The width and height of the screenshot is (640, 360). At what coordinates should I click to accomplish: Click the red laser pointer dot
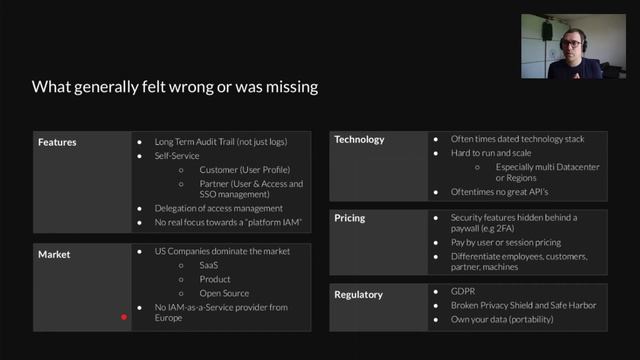click(x=124, y=317)
